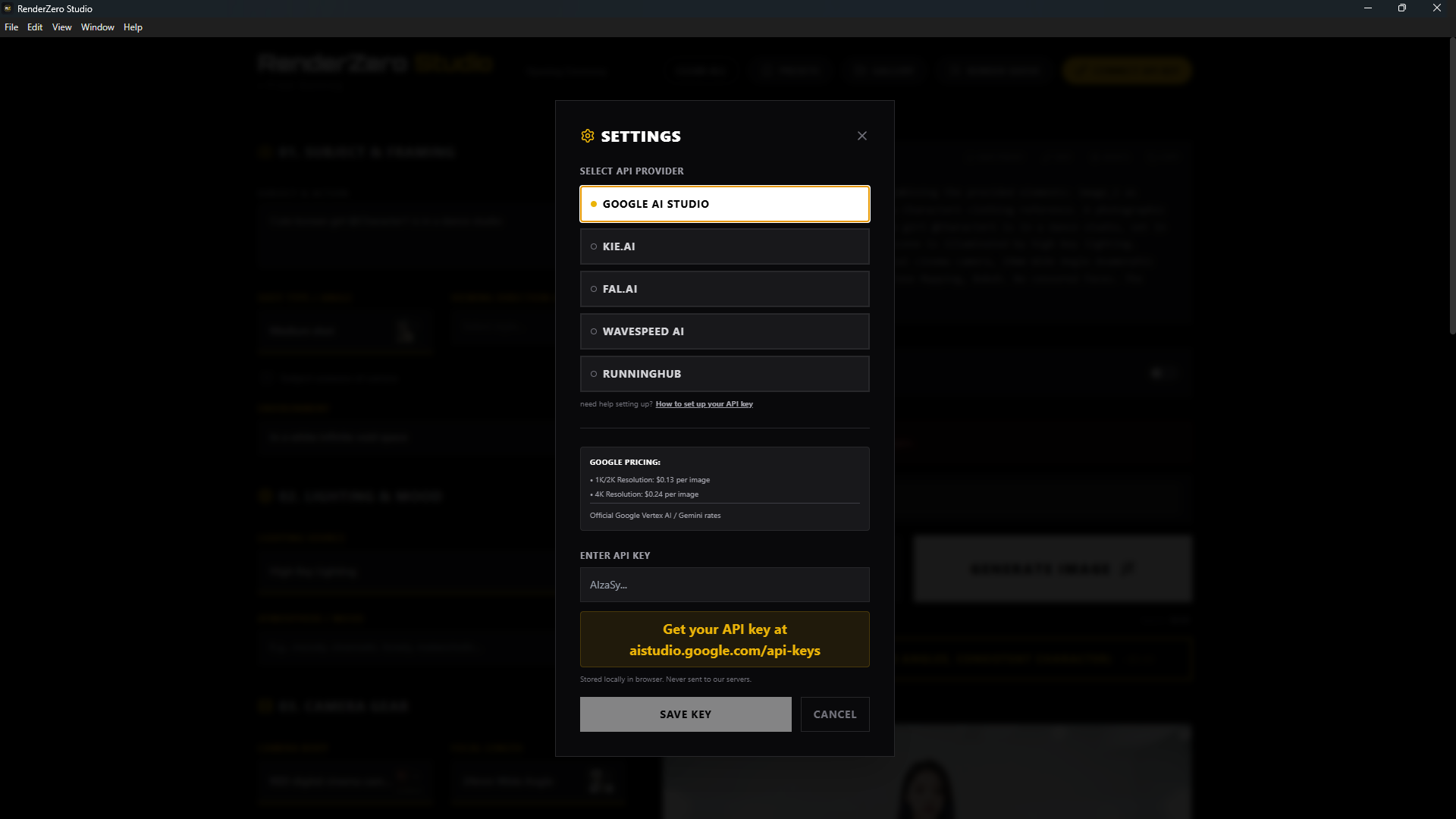Click the RenderZero Studio title bar icon
The height and width of the screenshot is (819, 1456).
click(8, 8)
